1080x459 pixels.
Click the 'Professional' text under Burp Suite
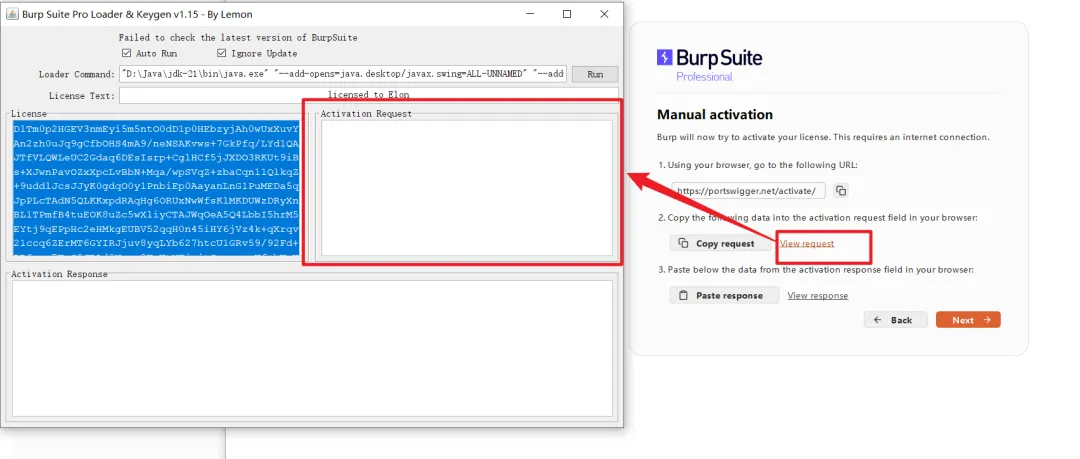[704, 76]
